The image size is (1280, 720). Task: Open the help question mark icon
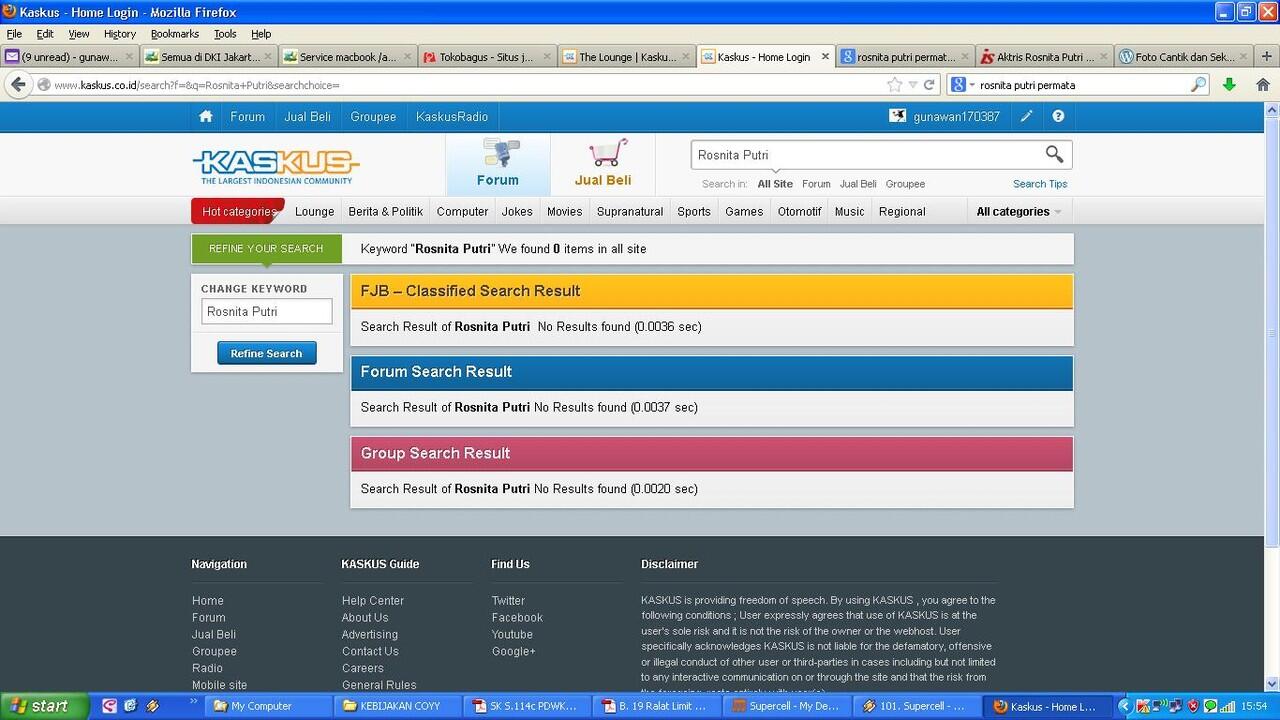[x=1058, y=117]
